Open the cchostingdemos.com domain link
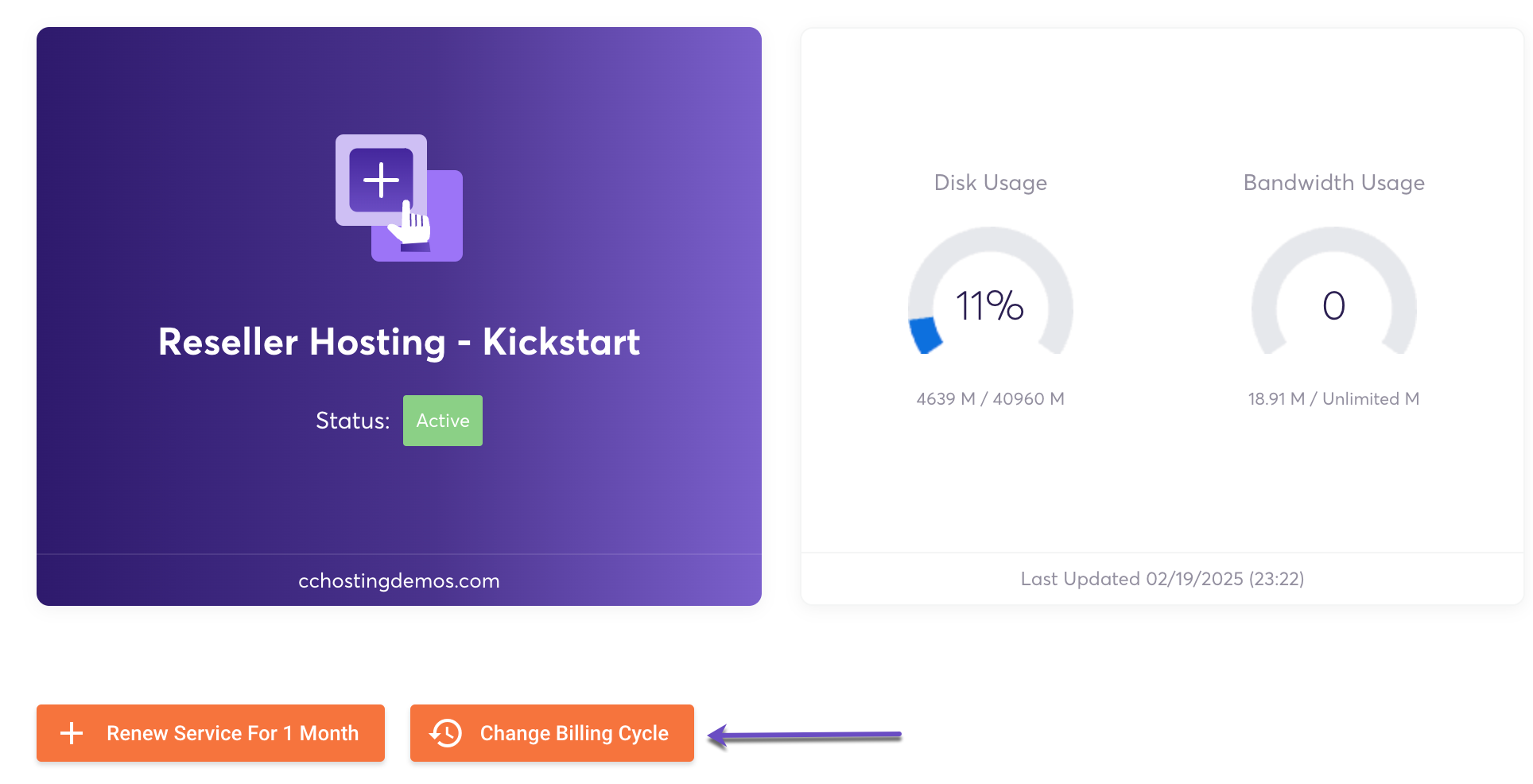The width and height of the screenshot is (1533, 784). (x=398, y=581)
